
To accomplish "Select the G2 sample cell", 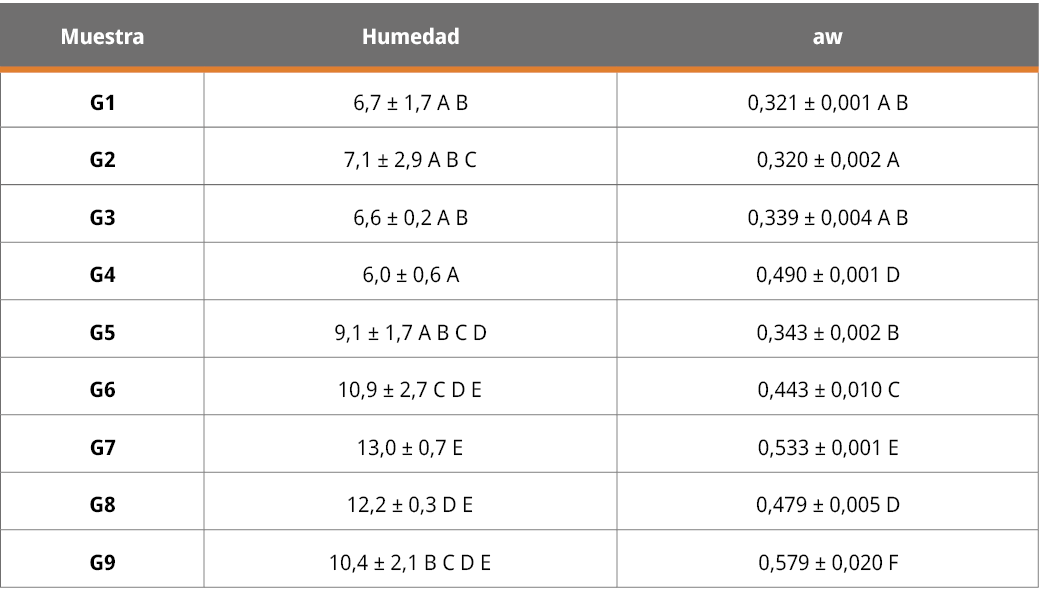I will [102, 159].
